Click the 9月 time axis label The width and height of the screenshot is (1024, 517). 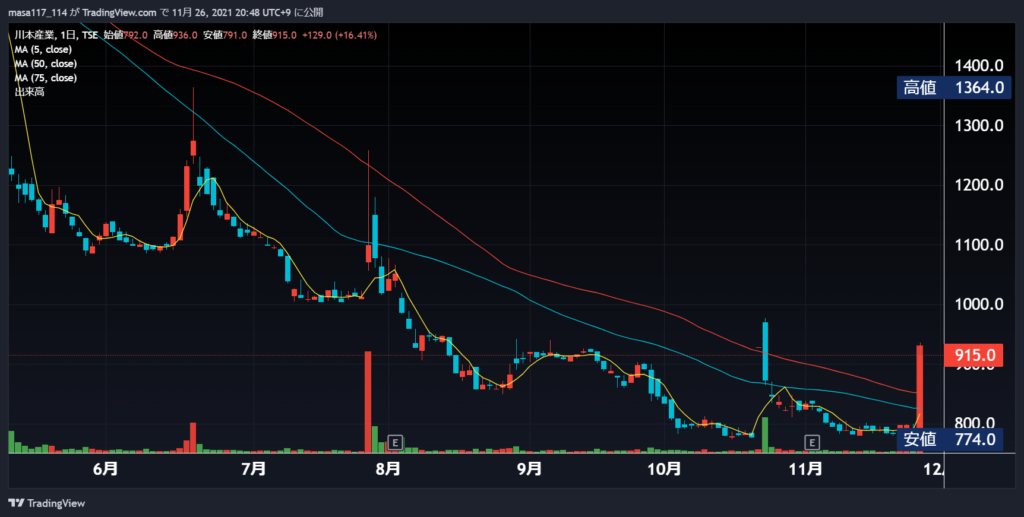529,469
